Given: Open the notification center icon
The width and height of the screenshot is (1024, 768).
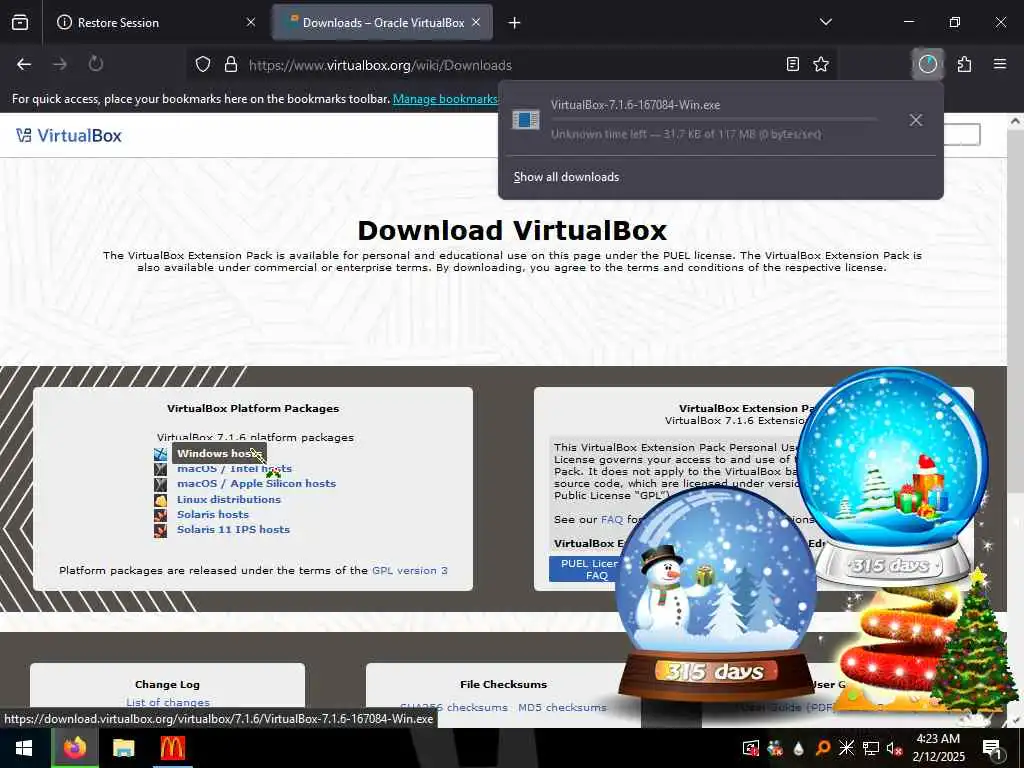Looking at the screenshot, I should (x=991, y=748).
